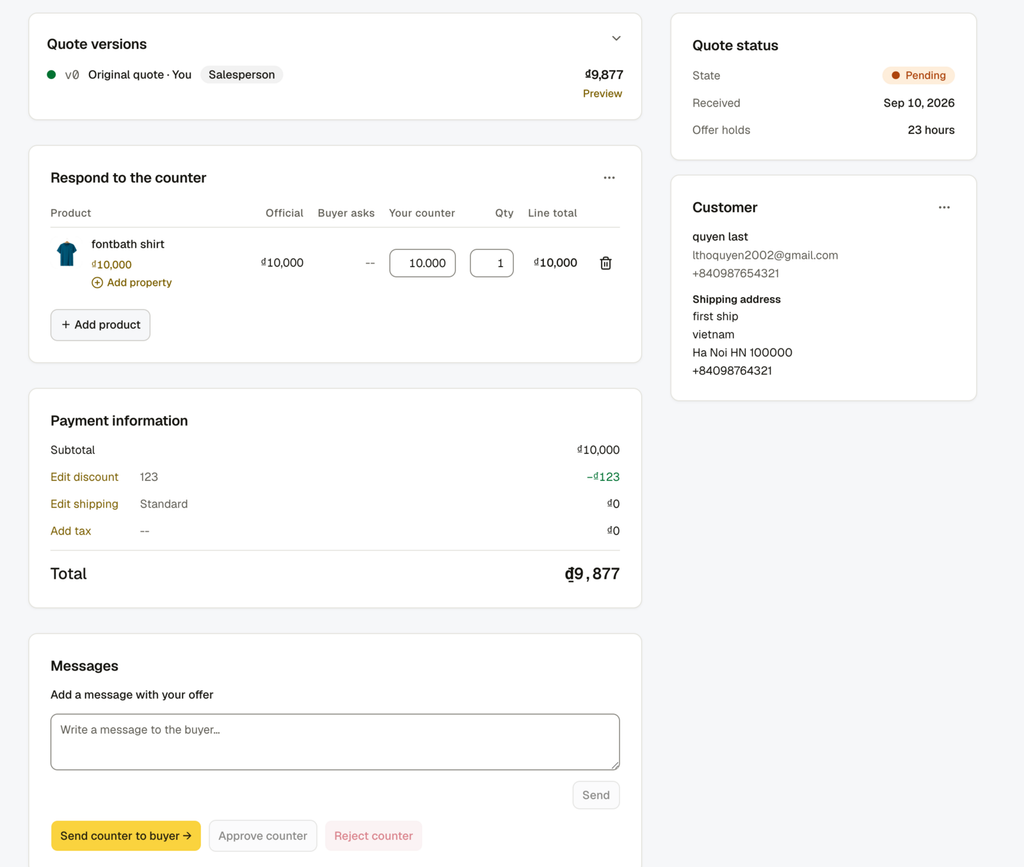Click the Standard shipping method text
1024x867 pixels.
pyautogui.click(x=164, y=504)
